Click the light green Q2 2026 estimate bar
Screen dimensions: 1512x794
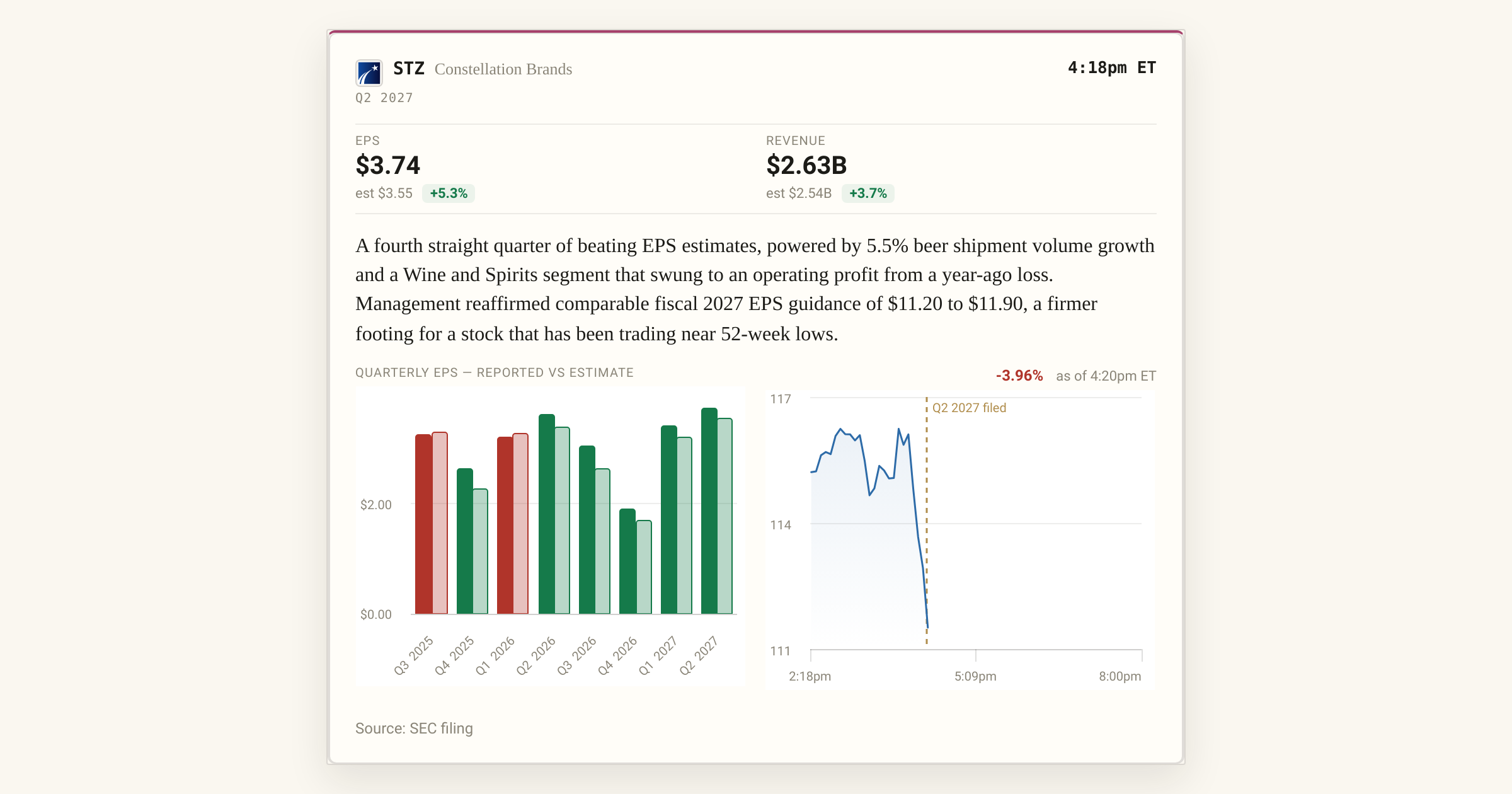(x=562, y=521)
